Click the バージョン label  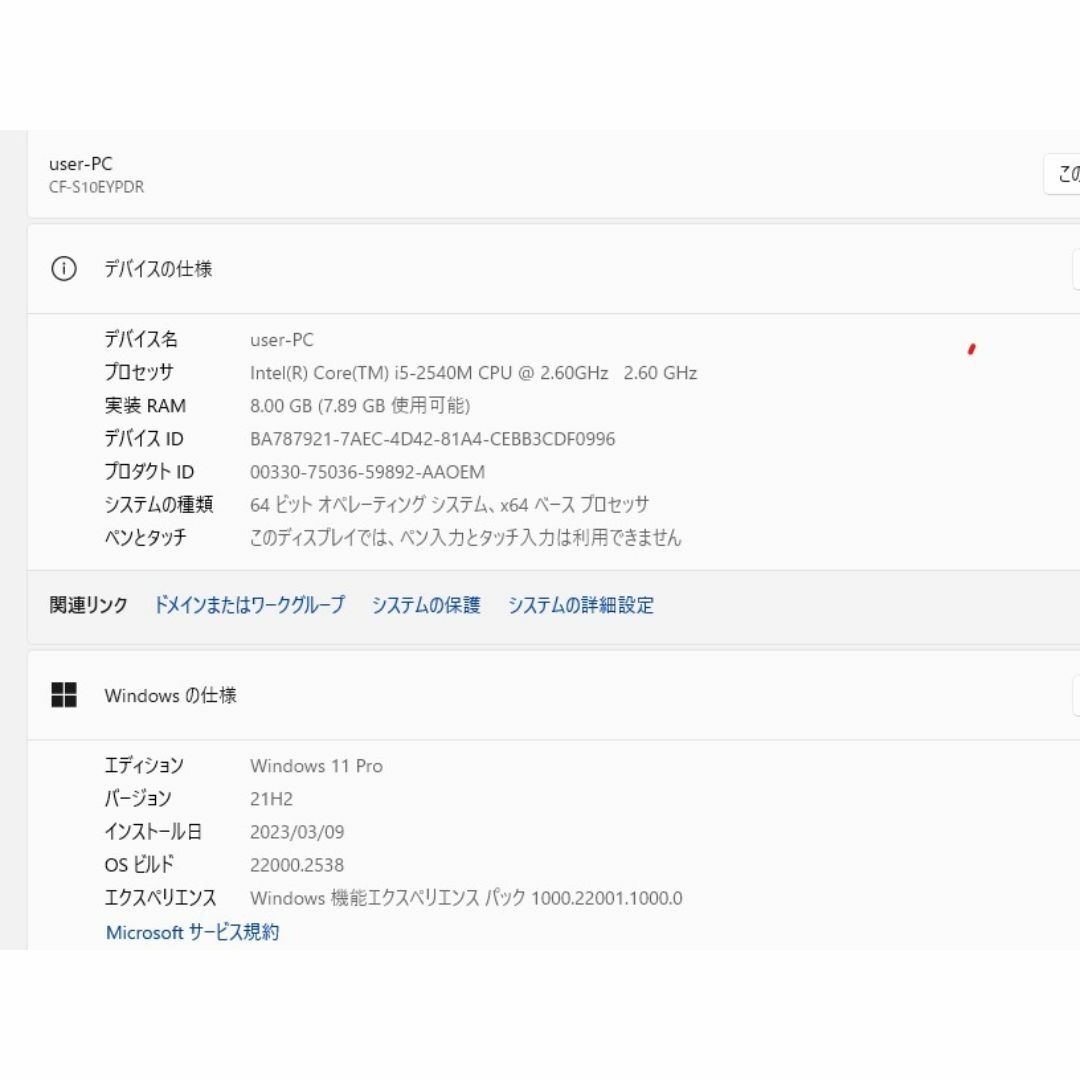(138, 798)
